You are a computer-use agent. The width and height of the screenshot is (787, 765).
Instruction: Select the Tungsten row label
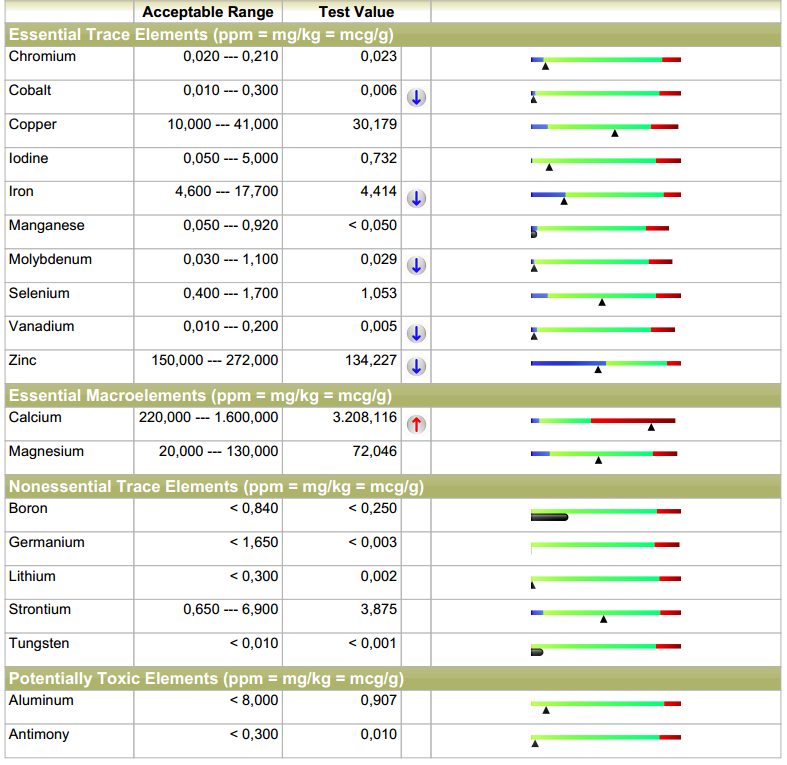39,644
